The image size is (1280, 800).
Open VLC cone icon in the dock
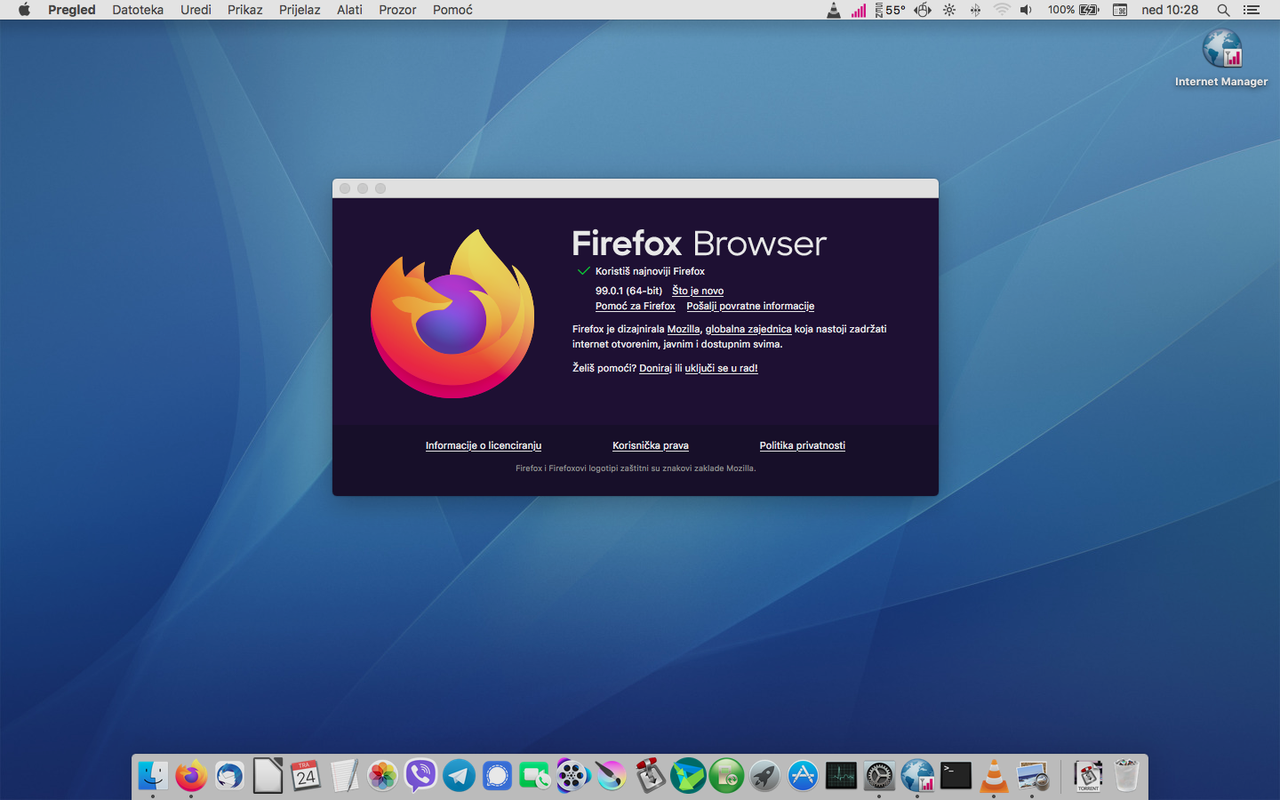tap(994, 775)
